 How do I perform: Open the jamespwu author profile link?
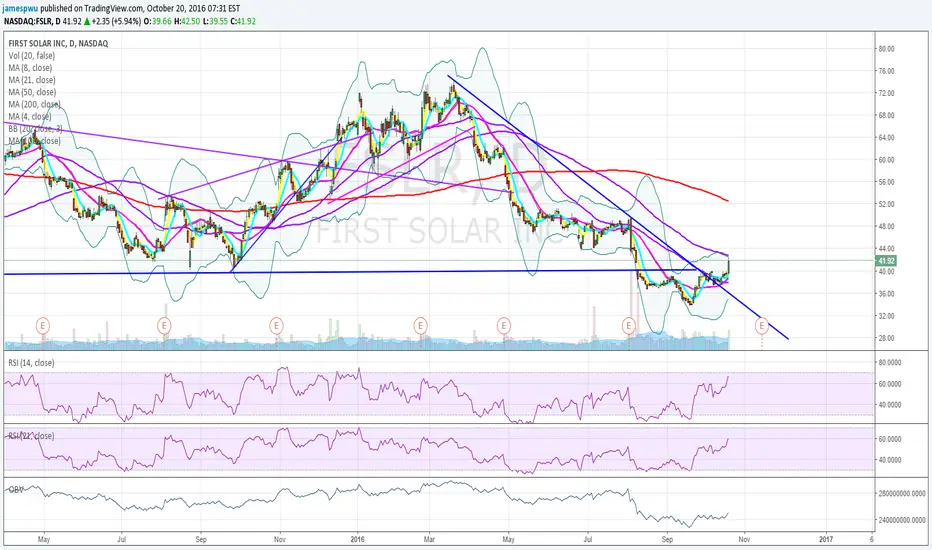[20, 9]
